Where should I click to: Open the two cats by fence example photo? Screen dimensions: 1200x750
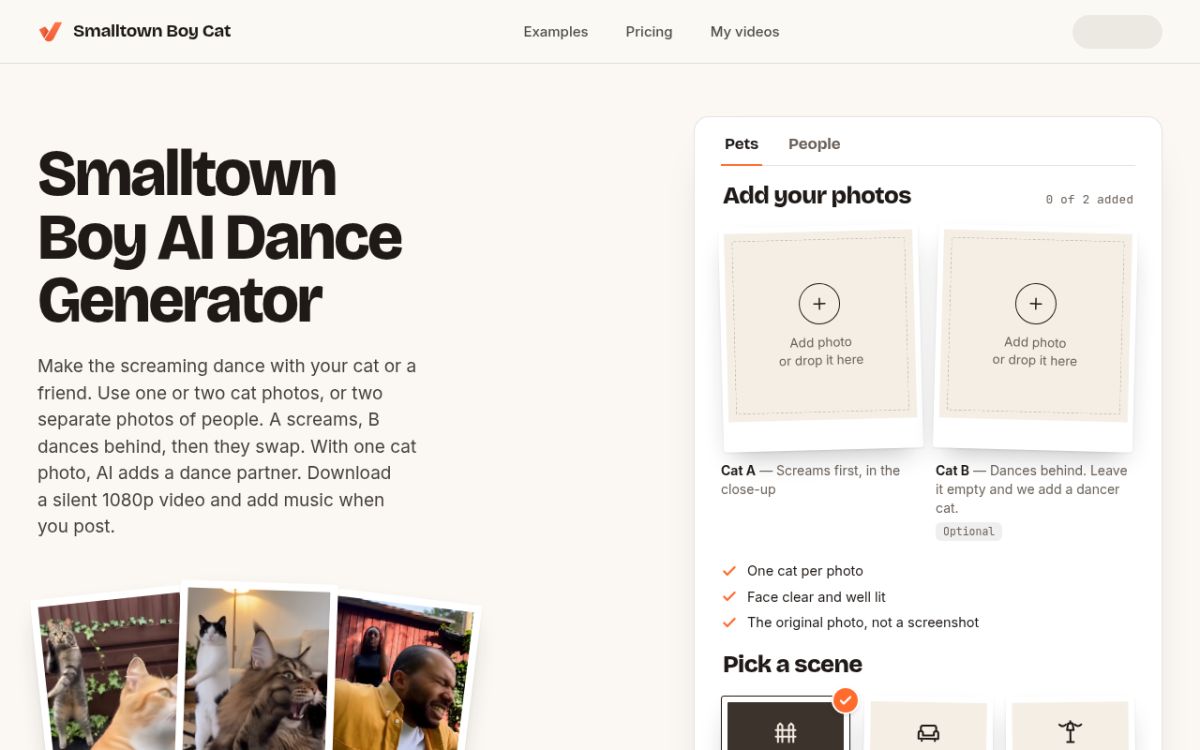click(108, 672)
